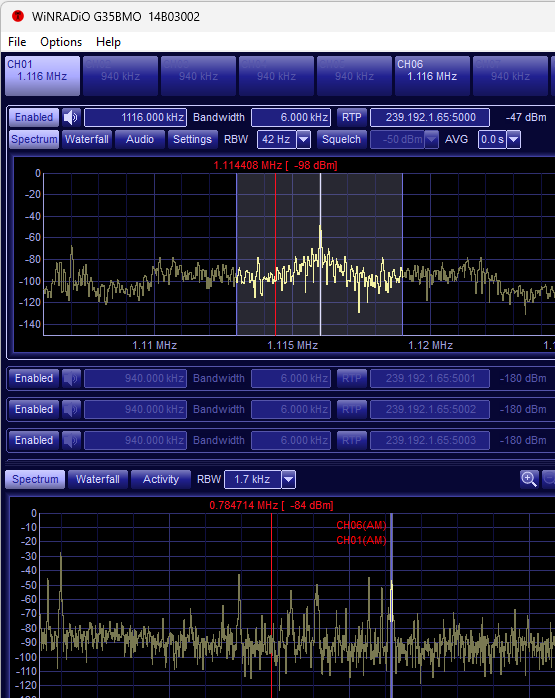Toggle speaker icon on the 239.192.1.65:5003 row
555x698 pixels.
(71, 440)
